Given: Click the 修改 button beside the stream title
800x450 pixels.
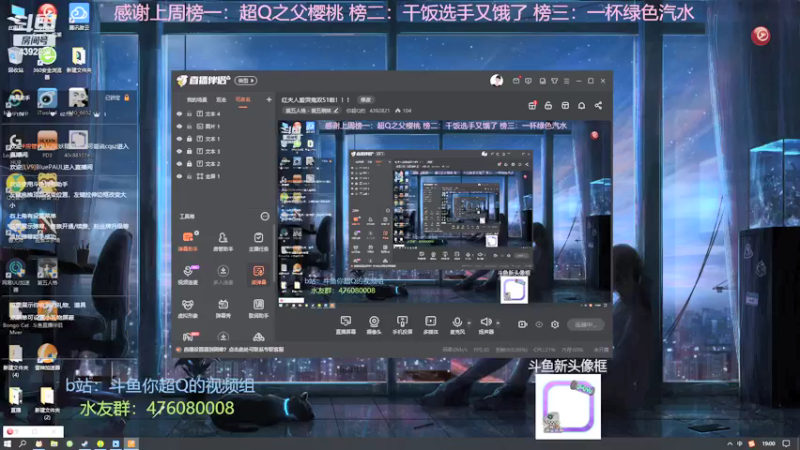Looking at the screenshot, I should (365, 100).
